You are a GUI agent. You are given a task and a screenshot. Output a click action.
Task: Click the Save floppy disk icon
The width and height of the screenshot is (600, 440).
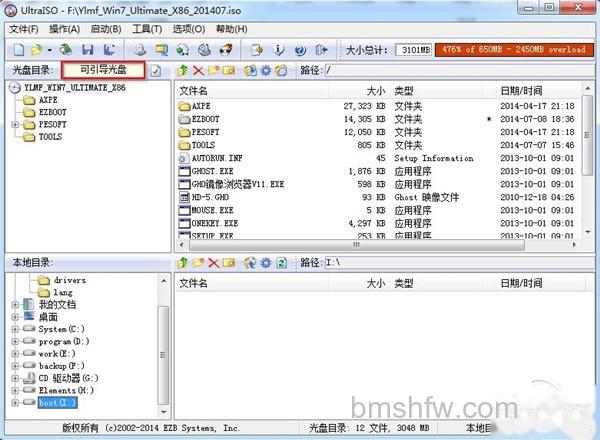click(x=88, y=50)
